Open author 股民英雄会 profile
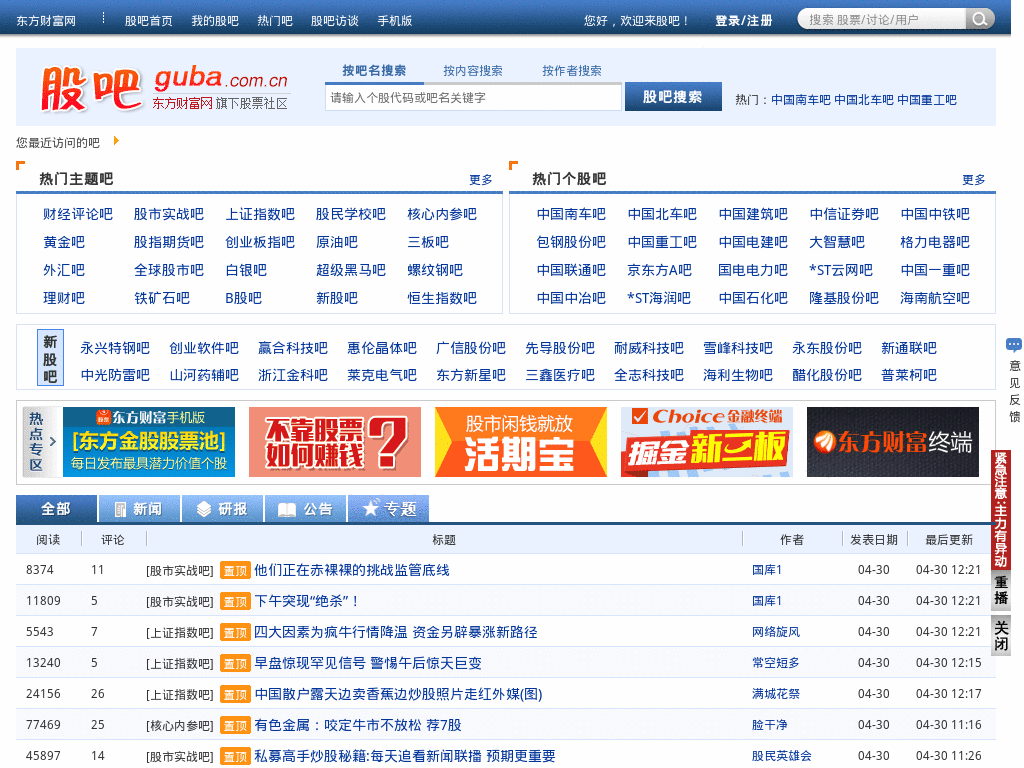 pyautogui.click(x=781, y=756)
